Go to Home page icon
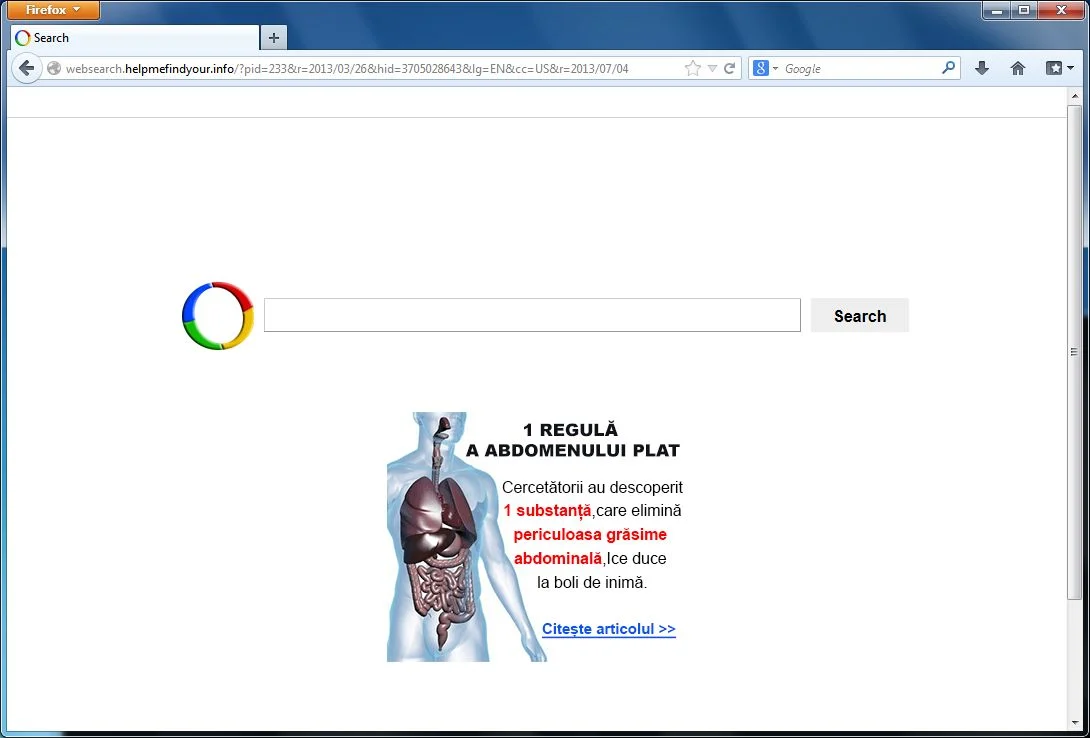1090x738 pixels. (1018, 68)
